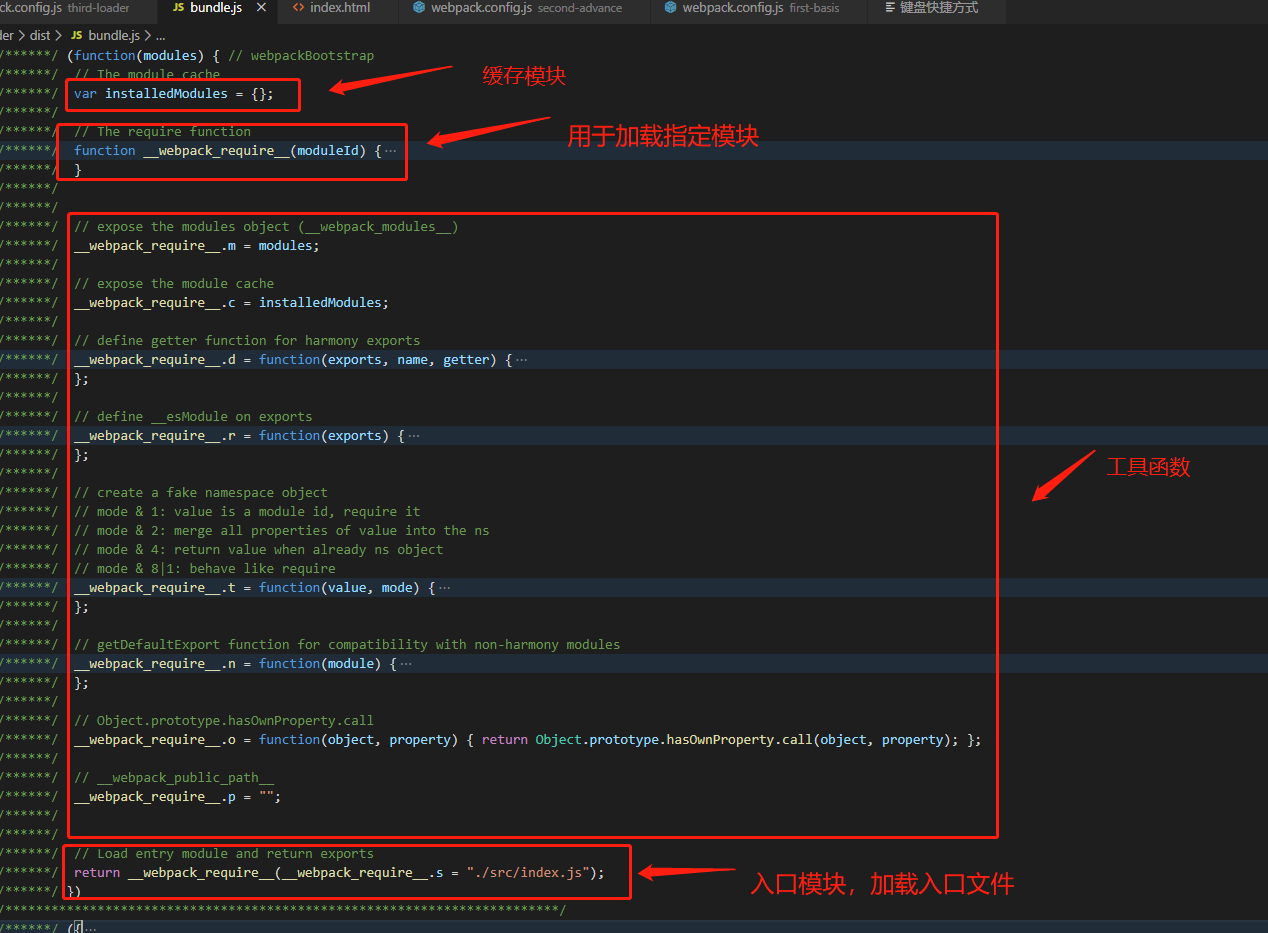Viewport: 1268px width, 933px height.
Task: Click the '// The require function' comment
Action: pos(162,131)
